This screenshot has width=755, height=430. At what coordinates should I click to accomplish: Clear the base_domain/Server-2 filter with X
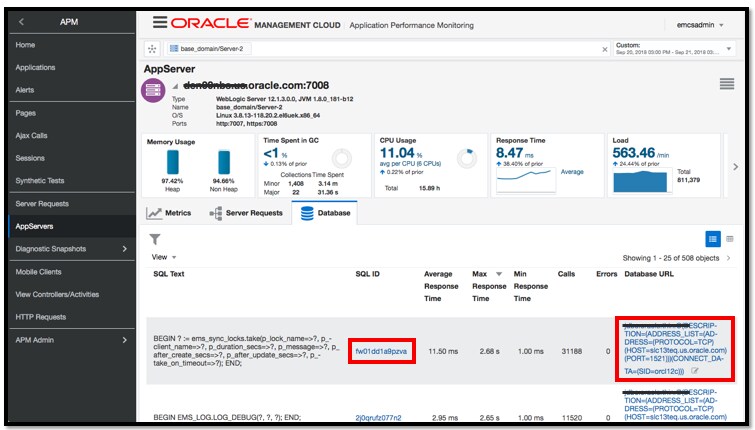(x=605, y=49)
